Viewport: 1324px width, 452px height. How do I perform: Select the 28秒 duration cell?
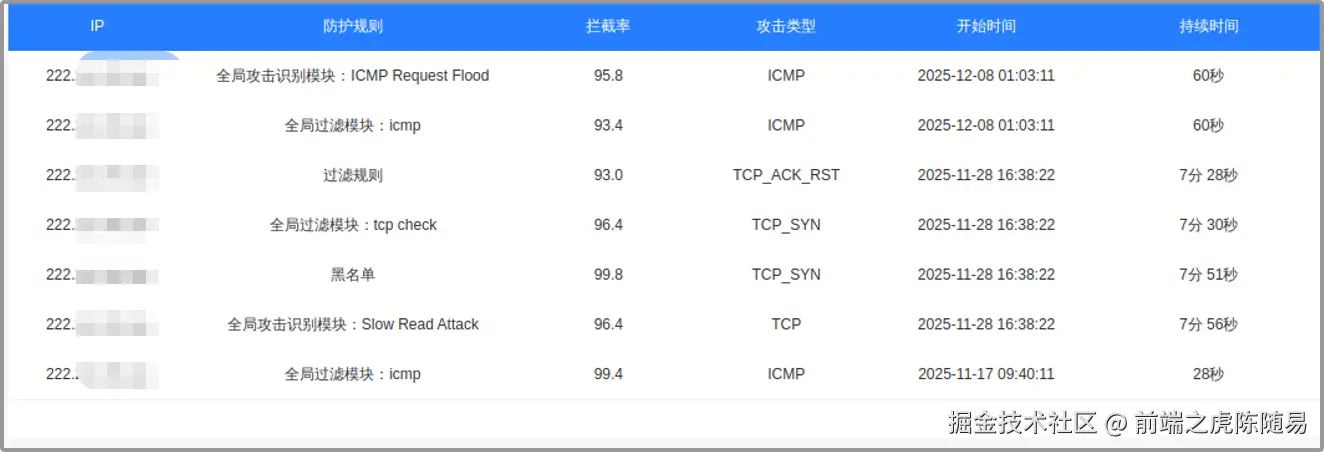tap(1208, 374)
